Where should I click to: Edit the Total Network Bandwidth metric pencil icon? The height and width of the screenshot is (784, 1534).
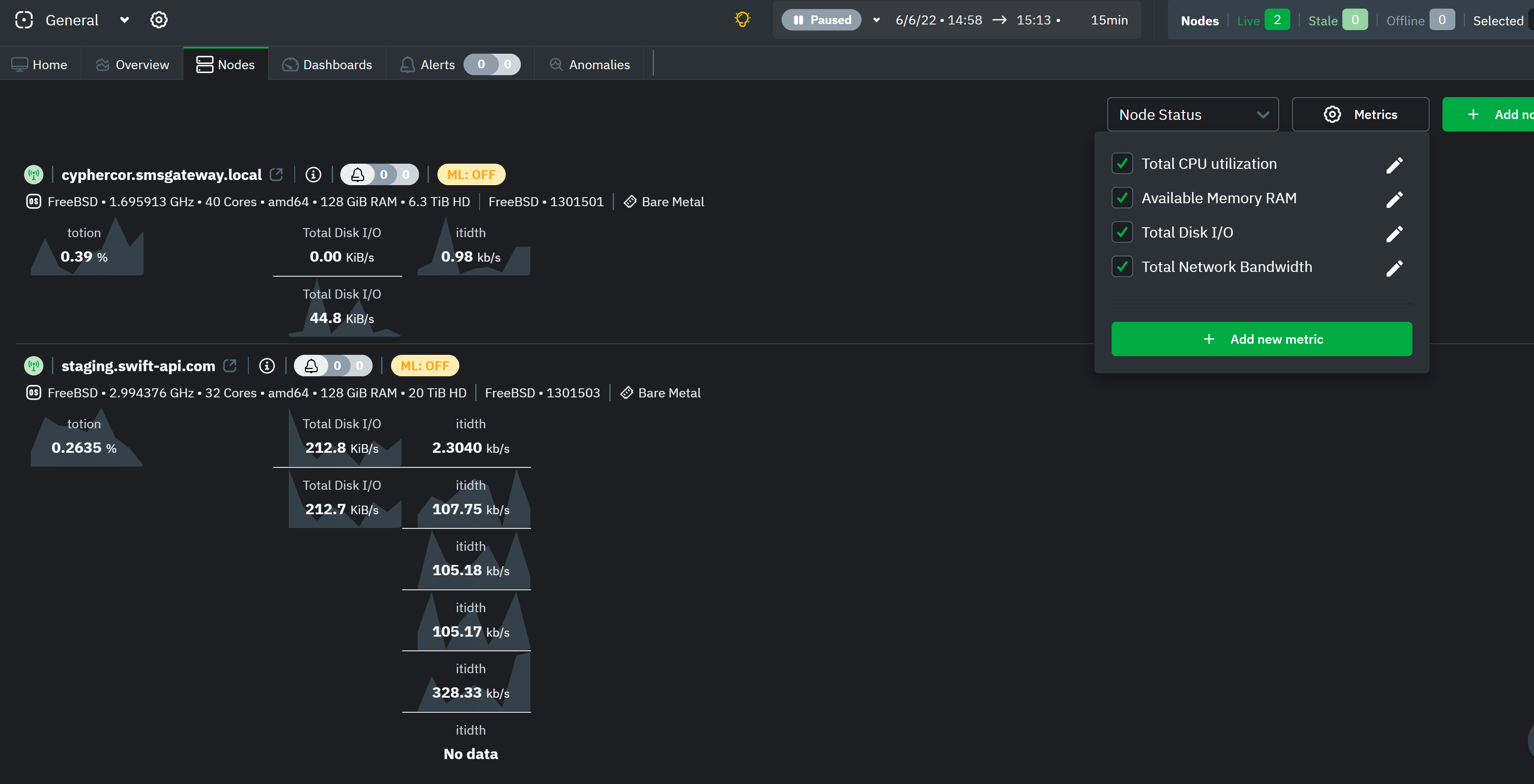(x=1394, y=268)
